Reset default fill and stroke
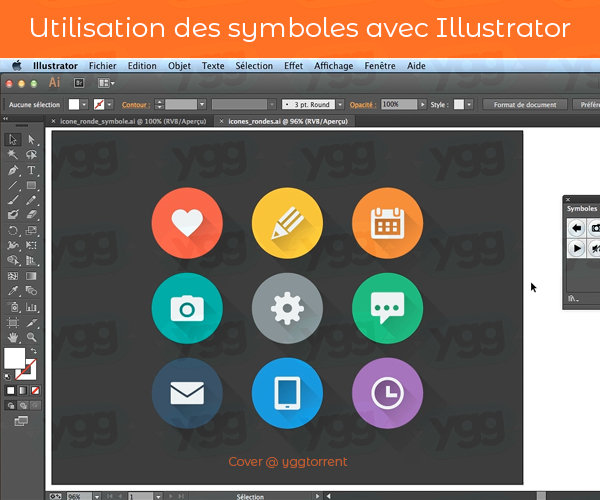 [7, 377]
